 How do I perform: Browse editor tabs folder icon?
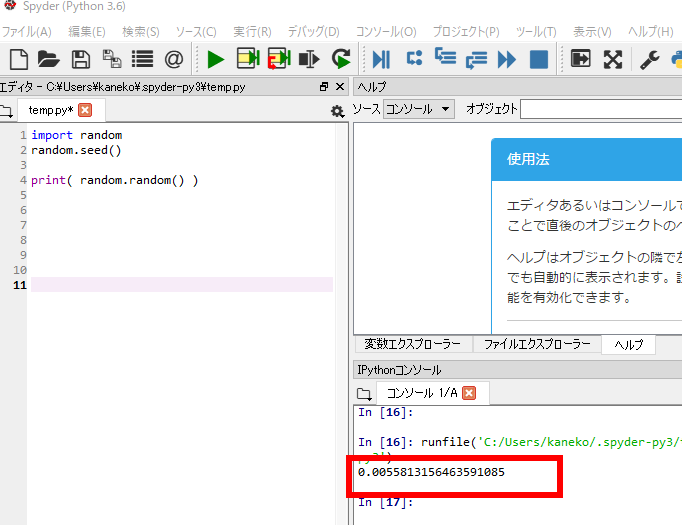coord(7,111)
